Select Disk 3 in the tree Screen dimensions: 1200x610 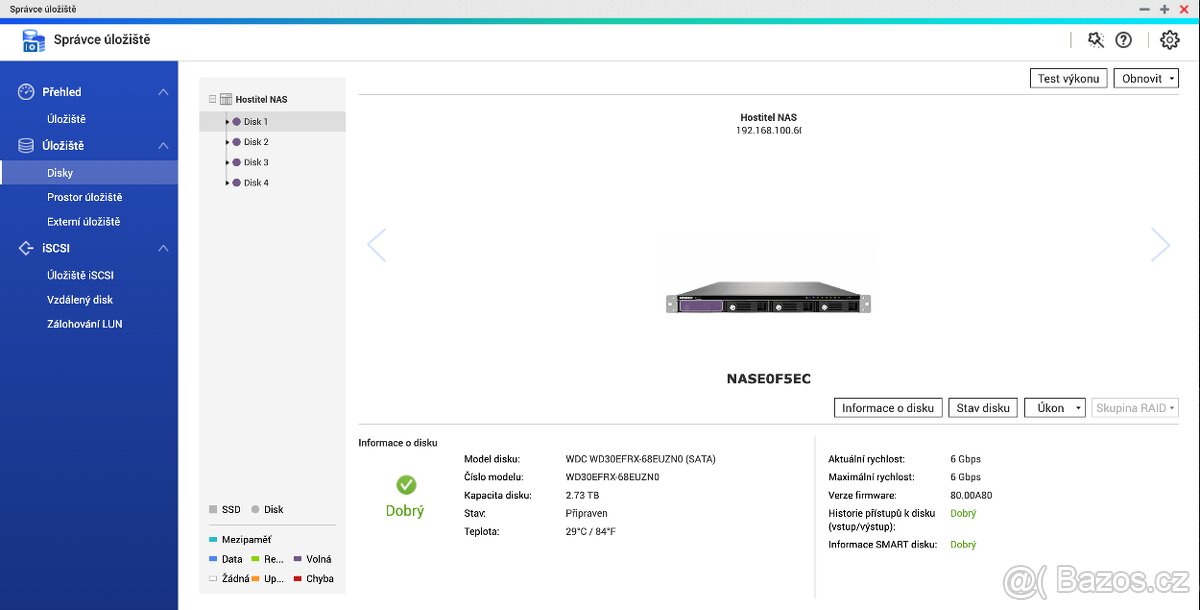256,162
